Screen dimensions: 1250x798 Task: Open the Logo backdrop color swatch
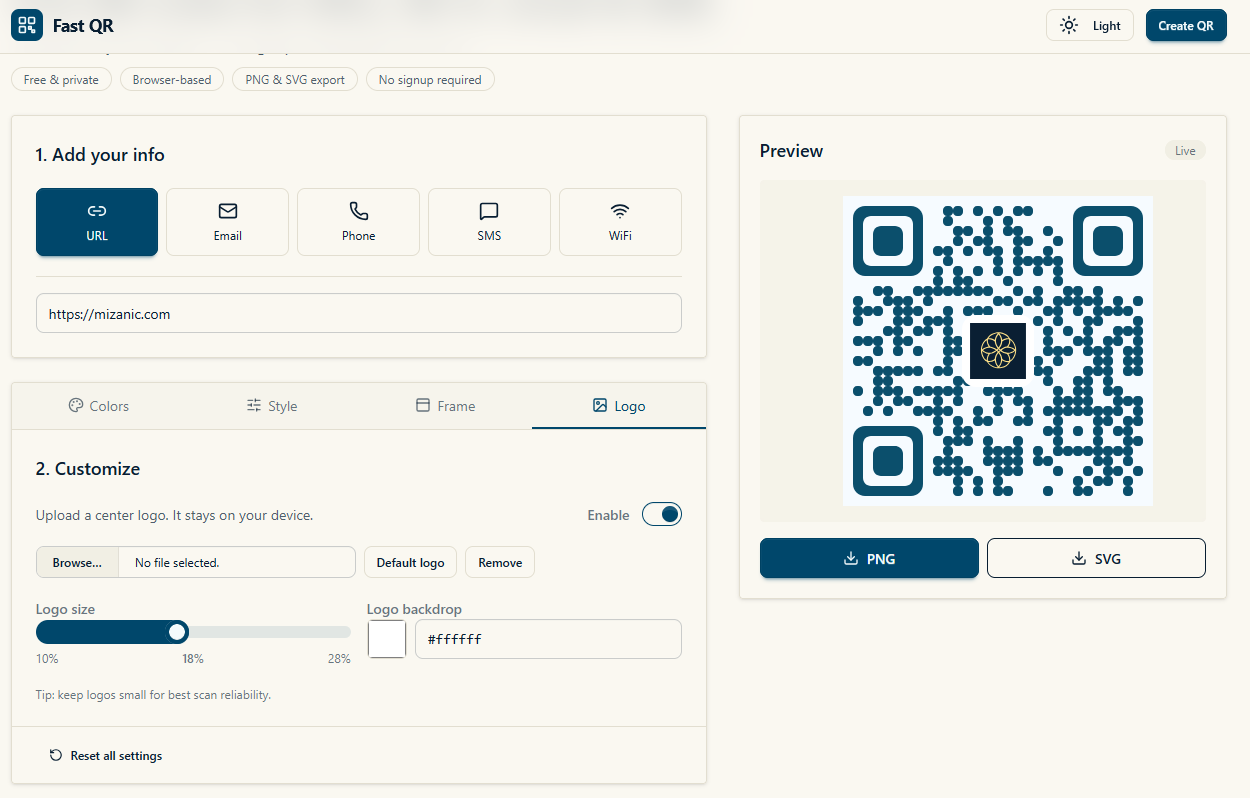[x=387, y=639]
